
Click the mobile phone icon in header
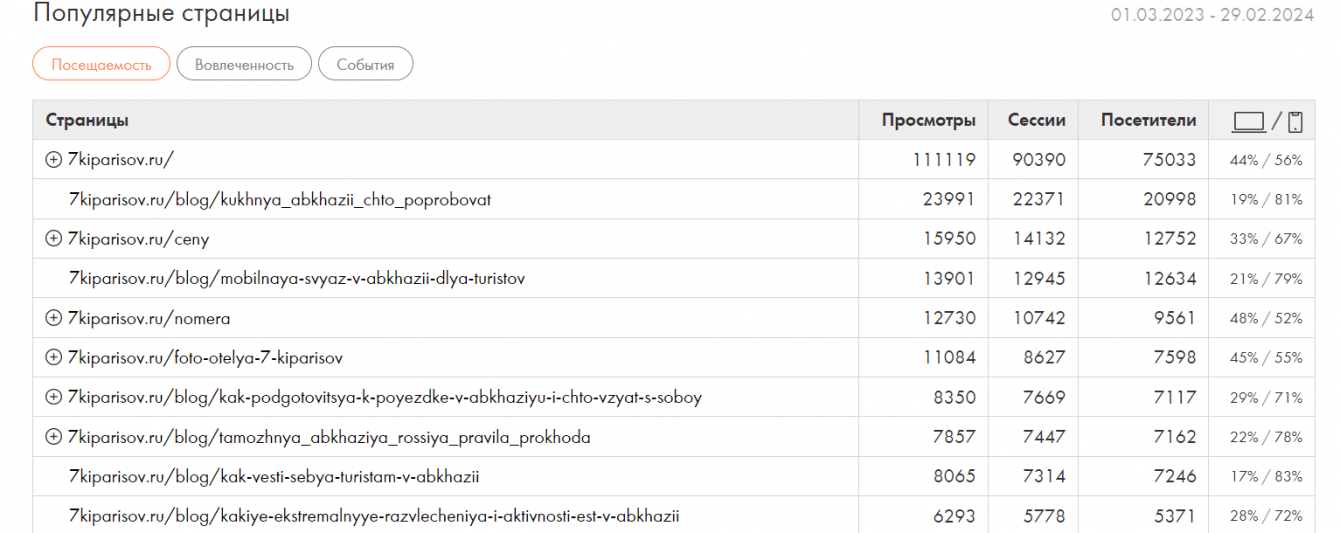point(1295,122)
